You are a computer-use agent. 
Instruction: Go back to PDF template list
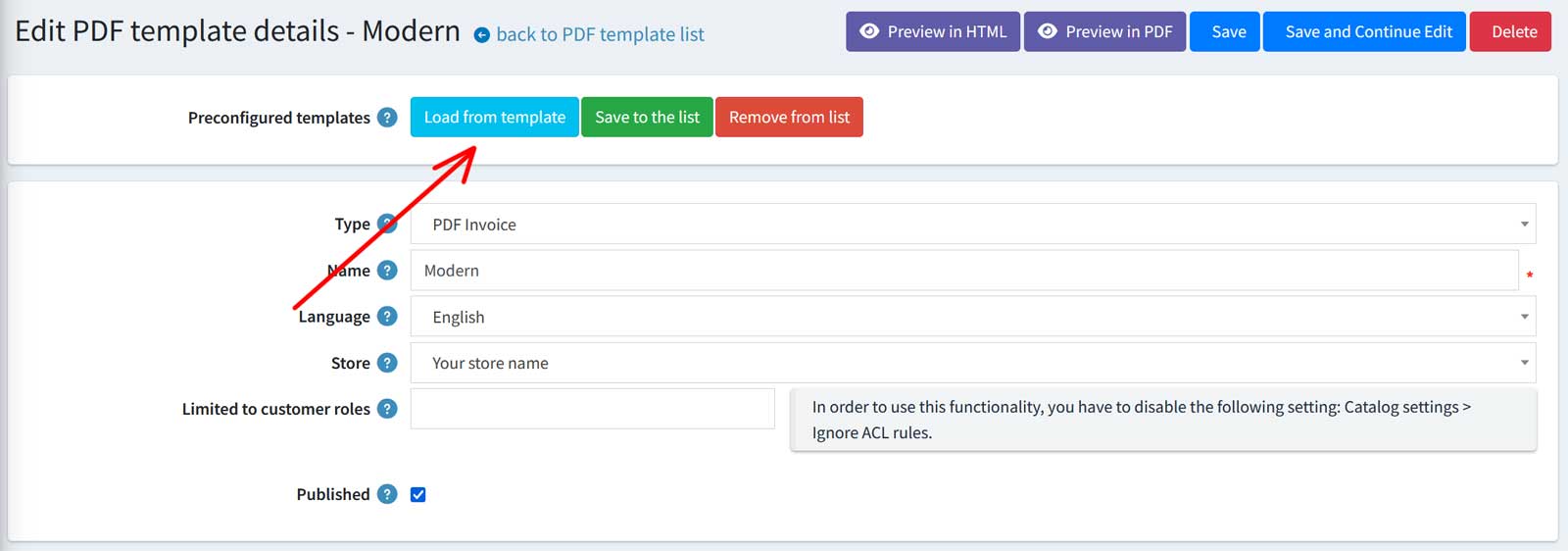coord(600,34)
